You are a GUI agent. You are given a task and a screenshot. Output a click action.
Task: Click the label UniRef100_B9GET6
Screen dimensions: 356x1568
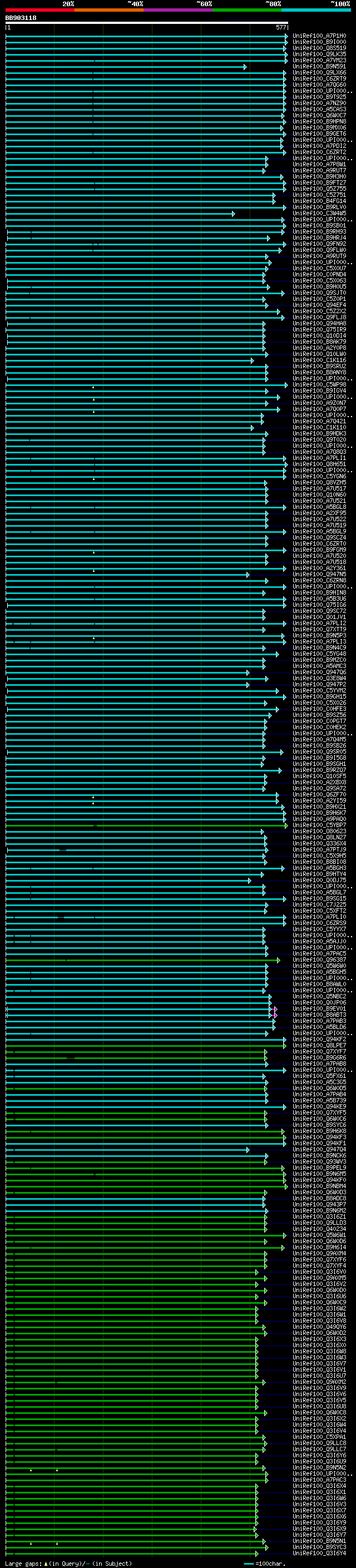tap(319, 134)
